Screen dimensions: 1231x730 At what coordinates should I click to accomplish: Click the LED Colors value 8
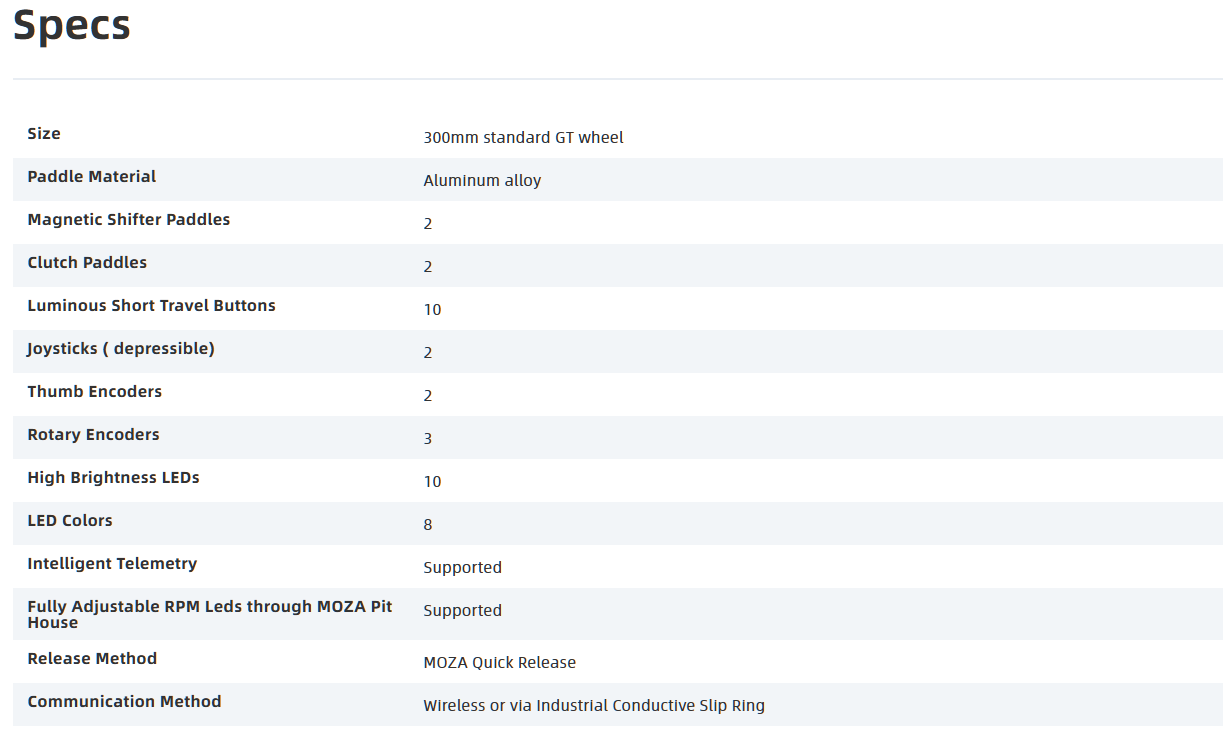[428, 525]
